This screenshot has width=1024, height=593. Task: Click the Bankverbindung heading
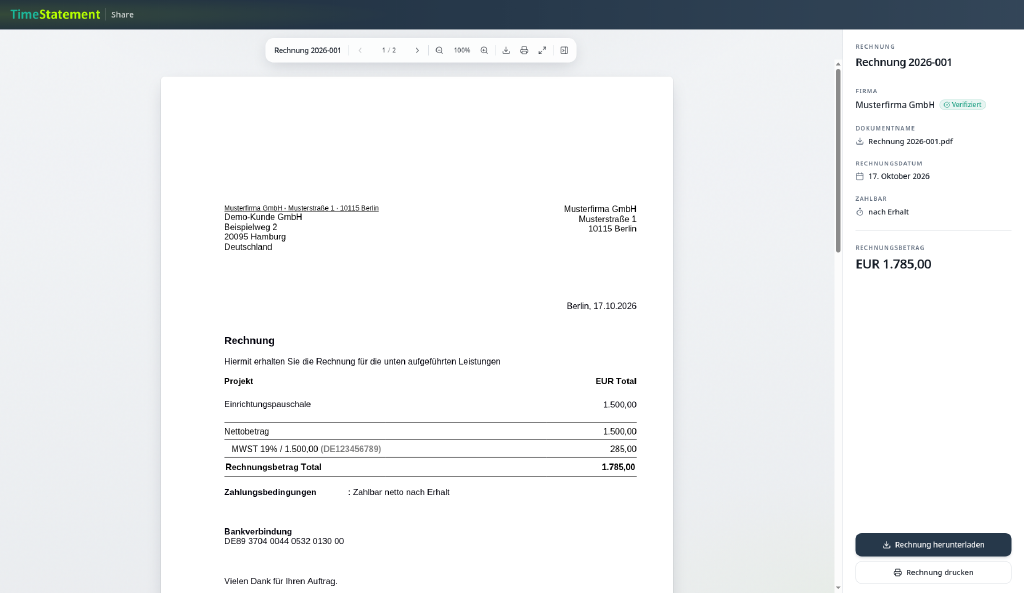pyautogui.click(x=258, y=532)
